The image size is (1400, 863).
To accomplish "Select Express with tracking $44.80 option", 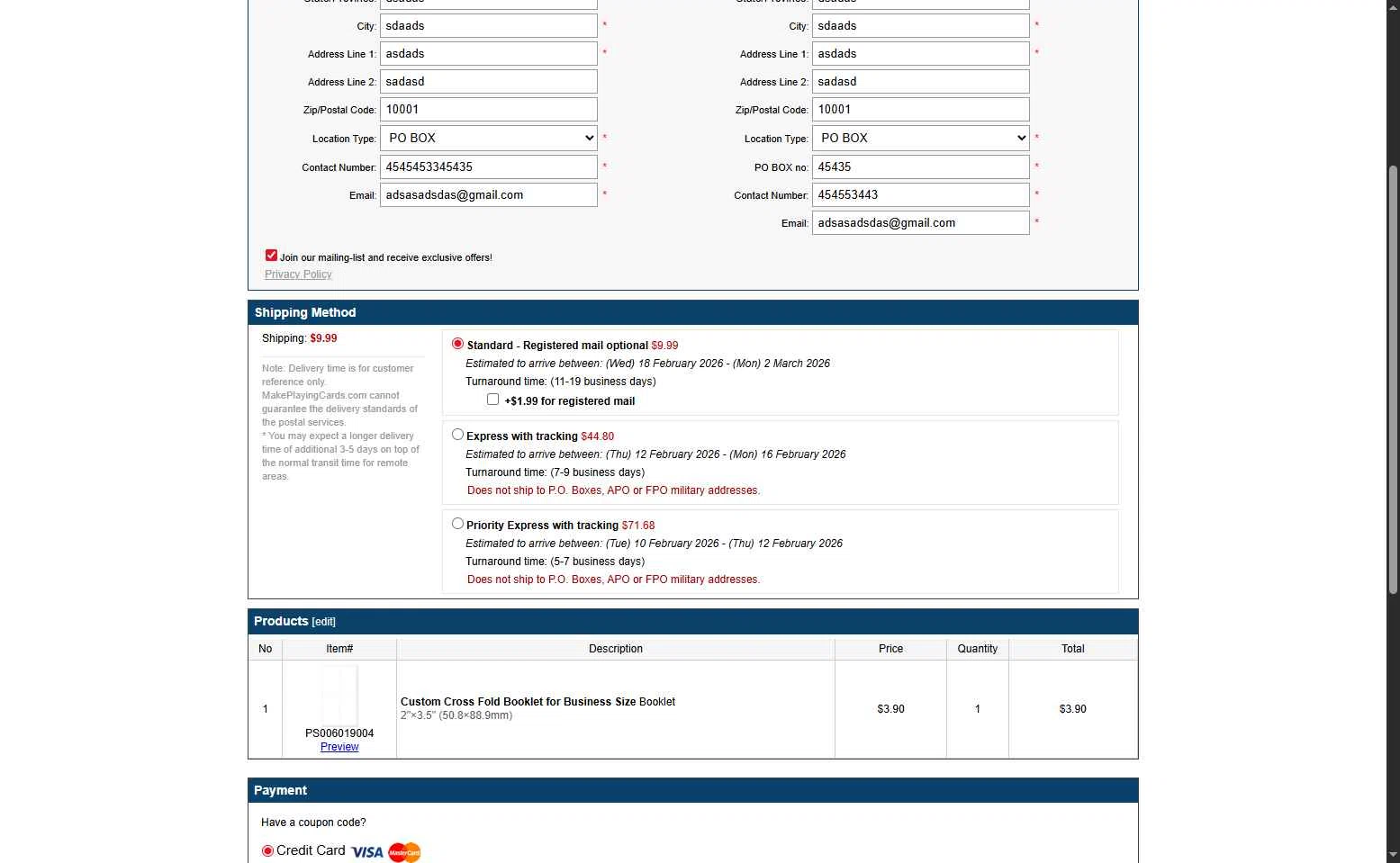I will click(457, 435).
